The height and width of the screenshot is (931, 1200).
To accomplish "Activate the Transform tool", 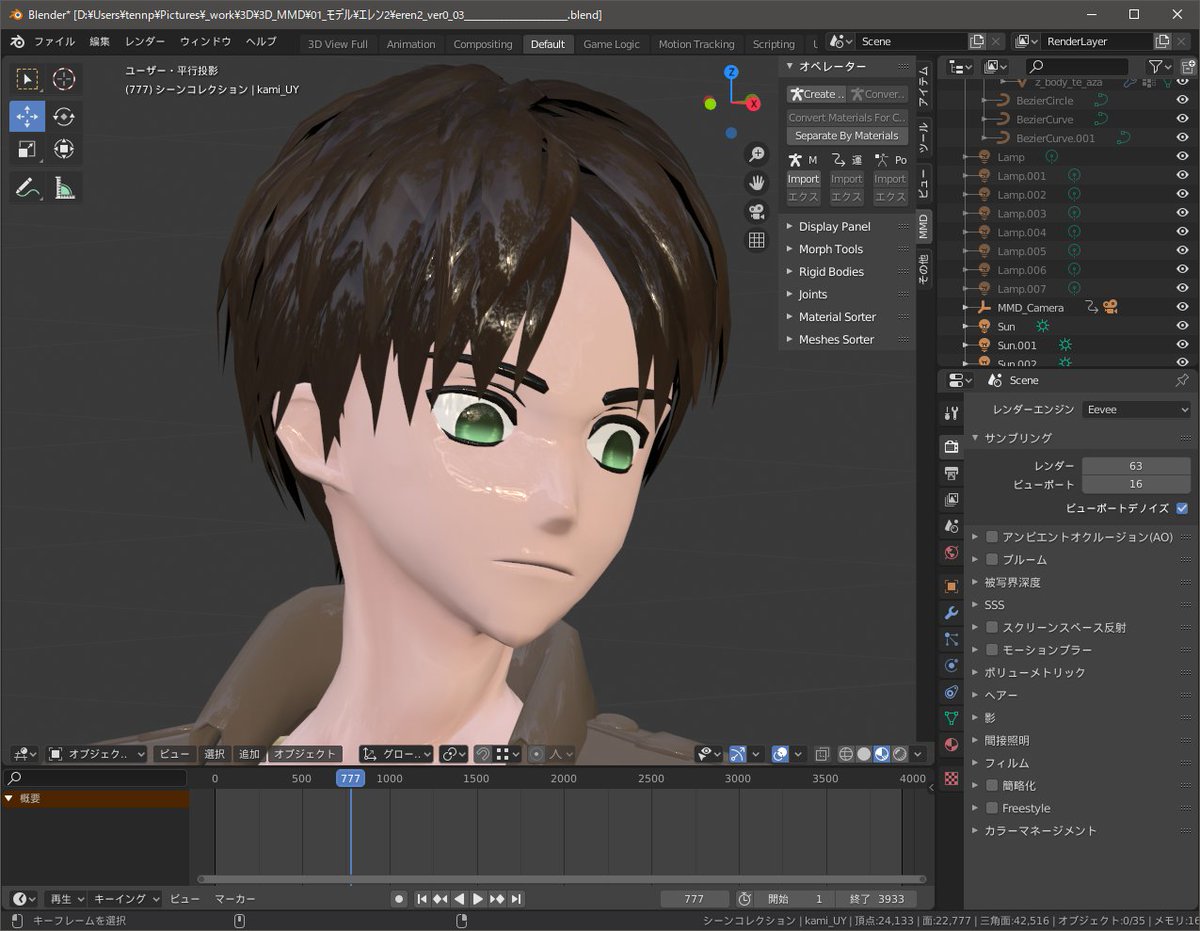I will (x=64, y=150).
